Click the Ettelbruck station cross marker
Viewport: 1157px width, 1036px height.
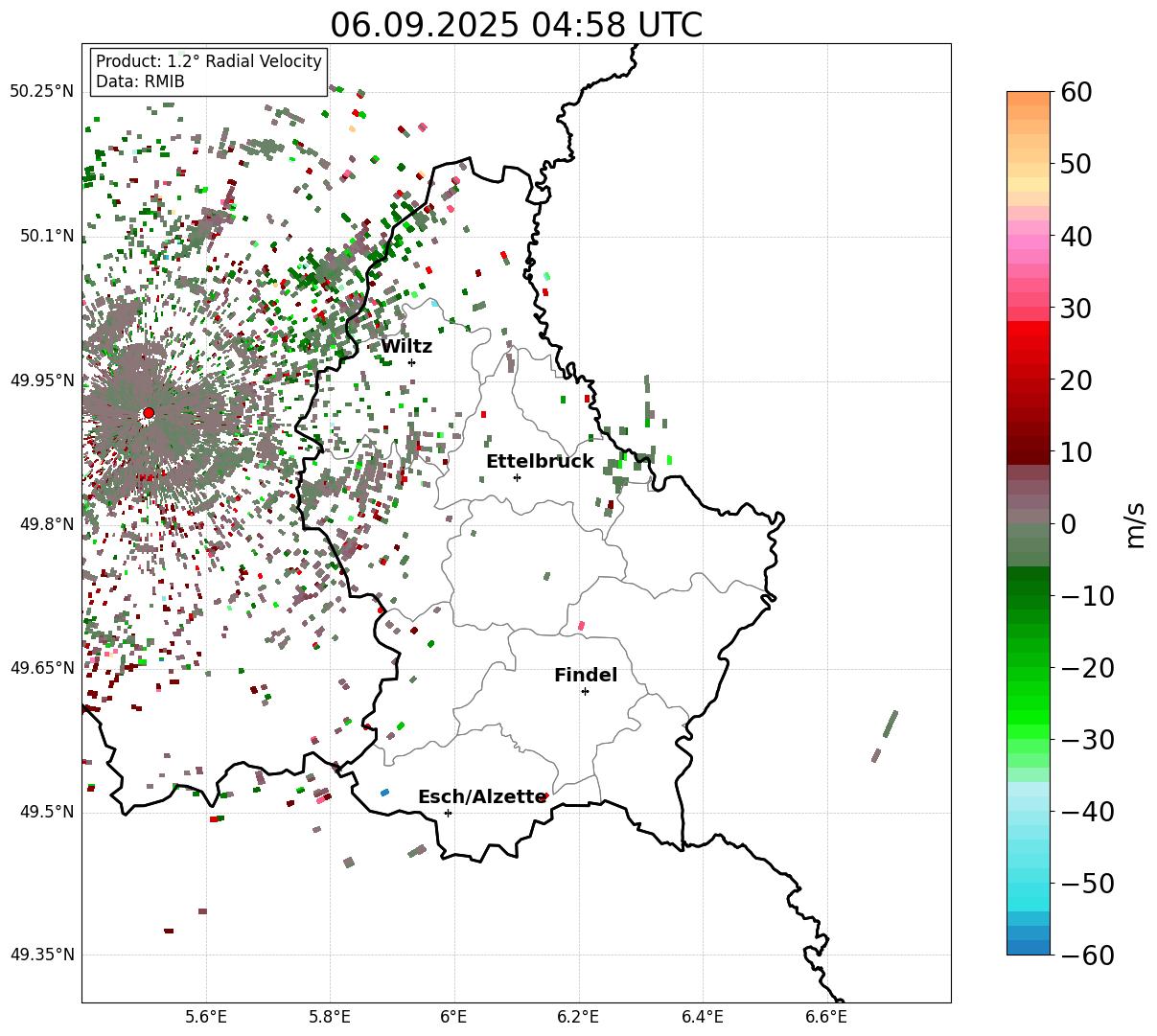pos(517,477)
